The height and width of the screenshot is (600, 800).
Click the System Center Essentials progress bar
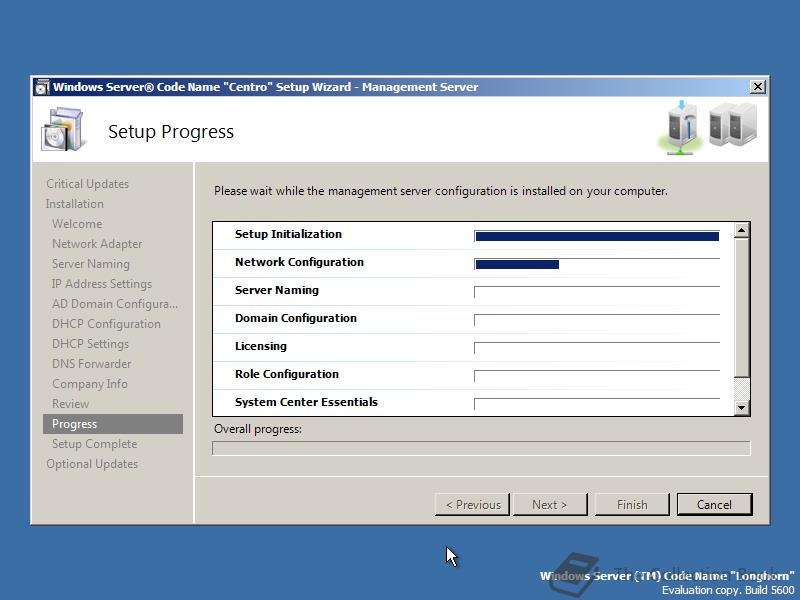597,405
